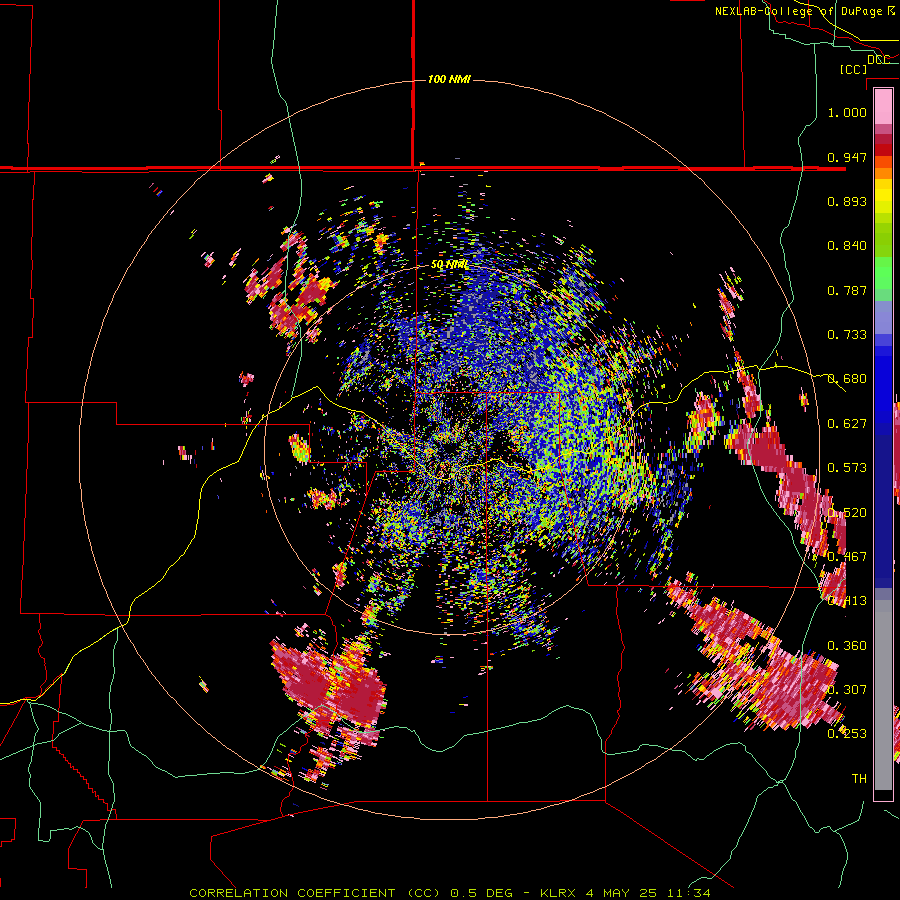Screen dimensions: 900x900
Task: Pick the light pink top color bar segment
Action: click(x=883, y=107)
